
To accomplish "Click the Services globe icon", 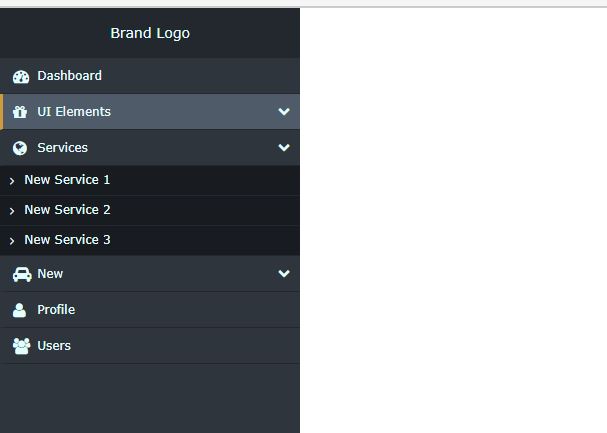I will (x=20, y=148).
